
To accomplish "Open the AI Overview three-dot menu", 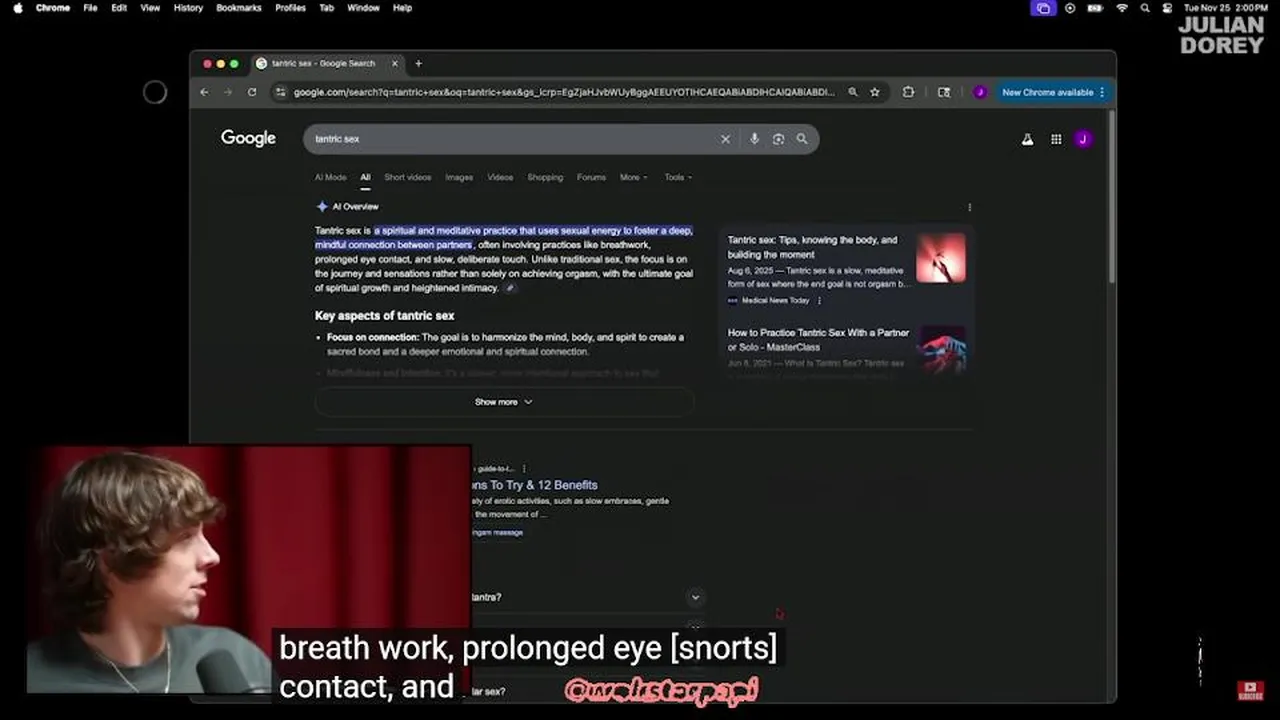I will tap(969, 207).
